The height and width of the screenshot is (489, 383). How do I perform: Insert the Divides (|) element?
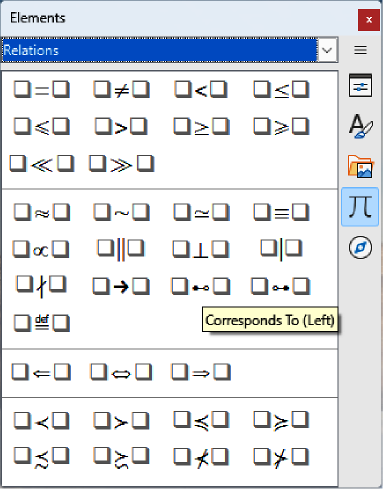pyautogui.click(x=281, y=249)
